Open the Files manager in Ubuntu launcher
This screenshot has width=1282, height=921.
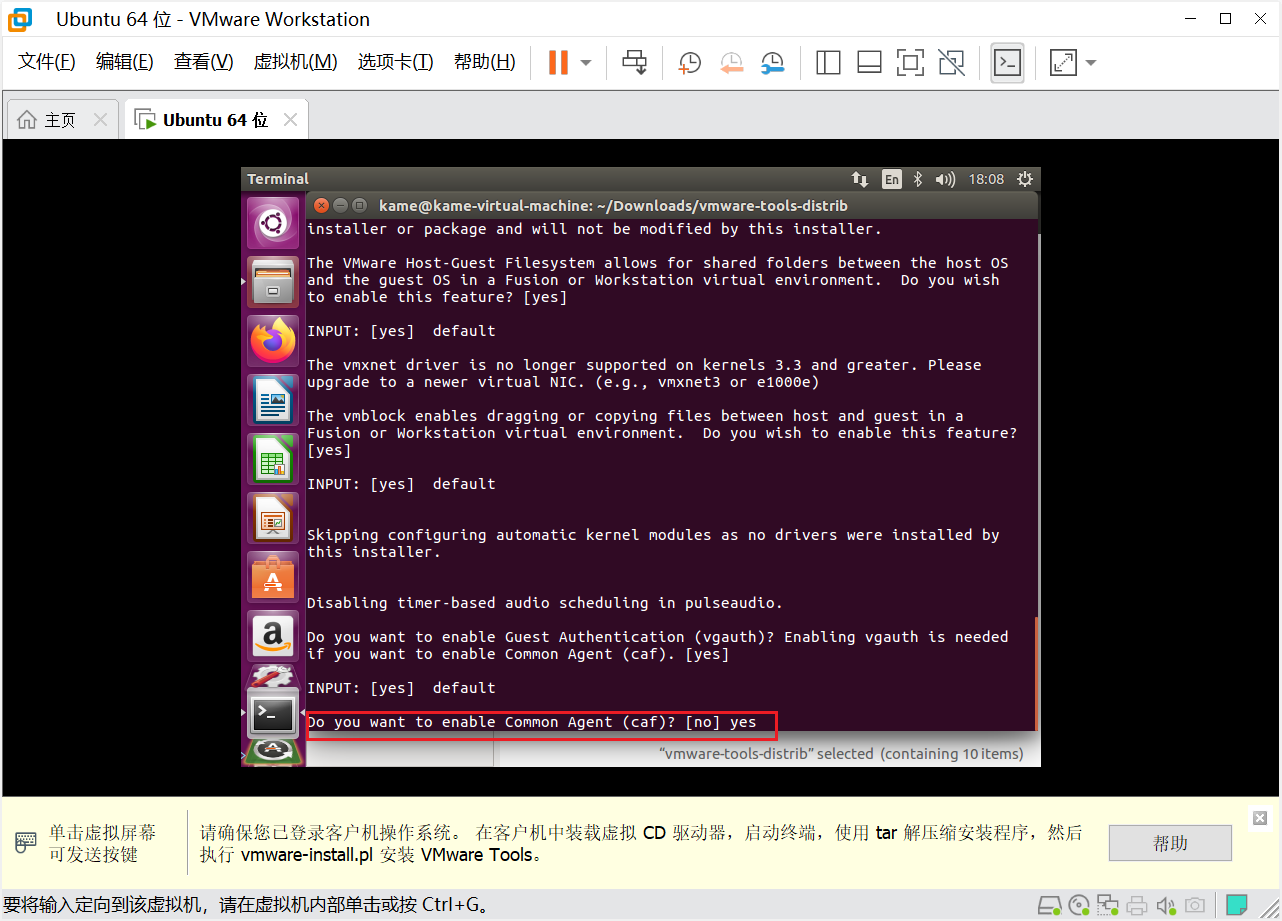pyautogui.click(x=273, y=282)
